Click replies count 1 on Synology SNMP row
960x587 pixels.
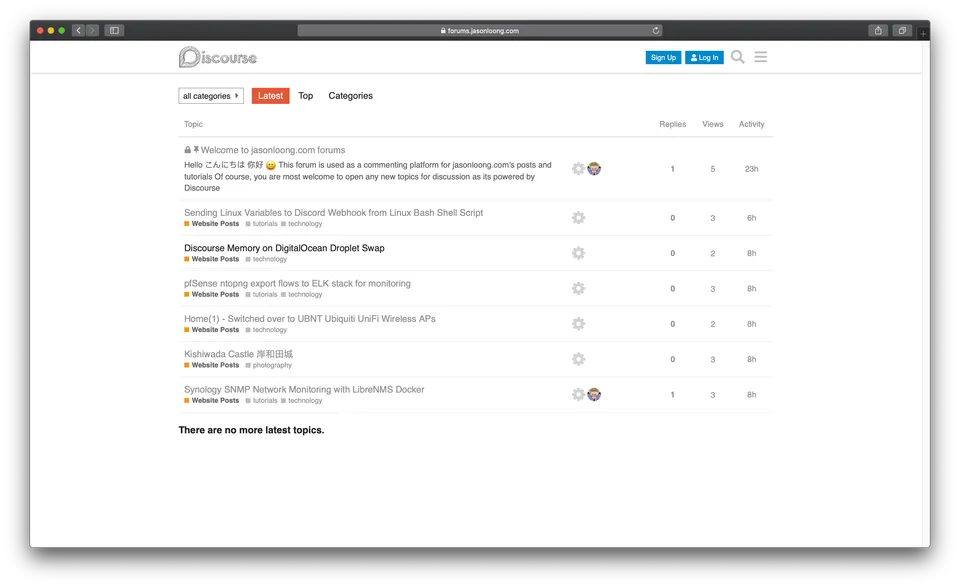point(672,395)
